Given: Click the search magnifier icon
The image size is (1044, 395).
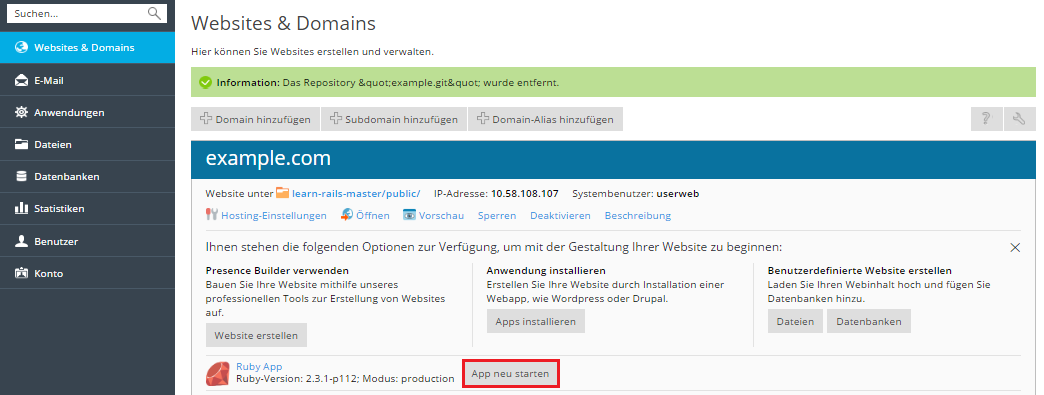Looking at the screenshot, I should (x=154, y=13).
